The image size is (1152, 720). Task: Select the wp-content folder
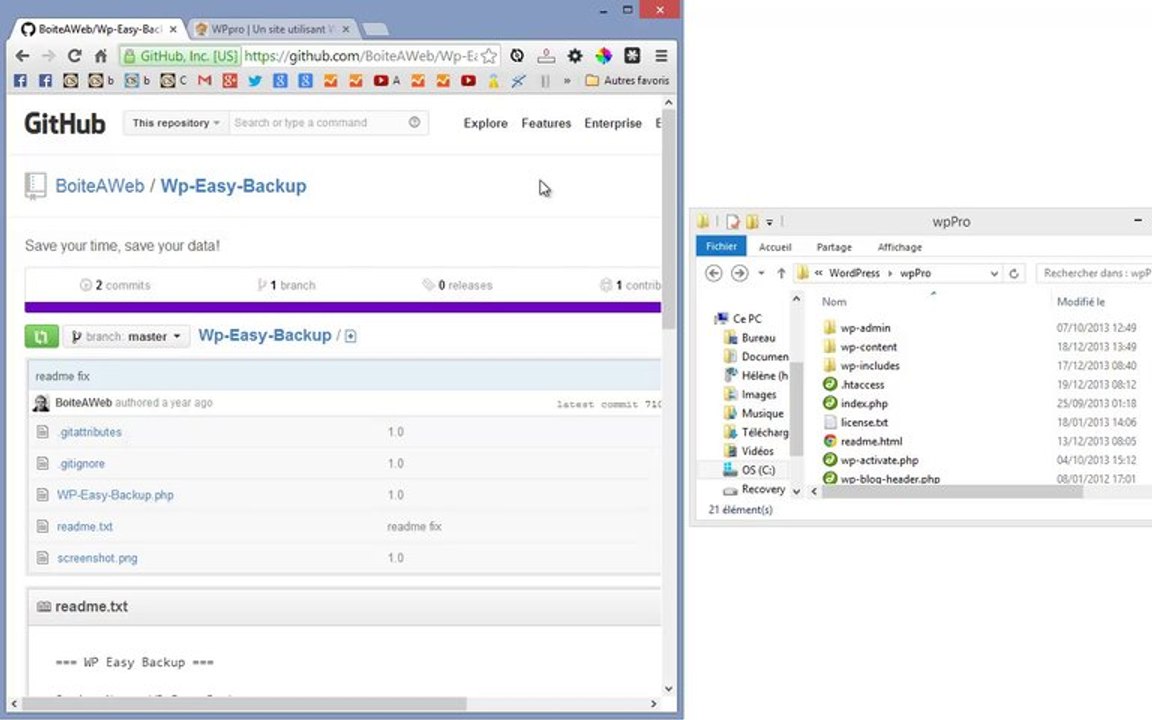(x=868, y=347)
